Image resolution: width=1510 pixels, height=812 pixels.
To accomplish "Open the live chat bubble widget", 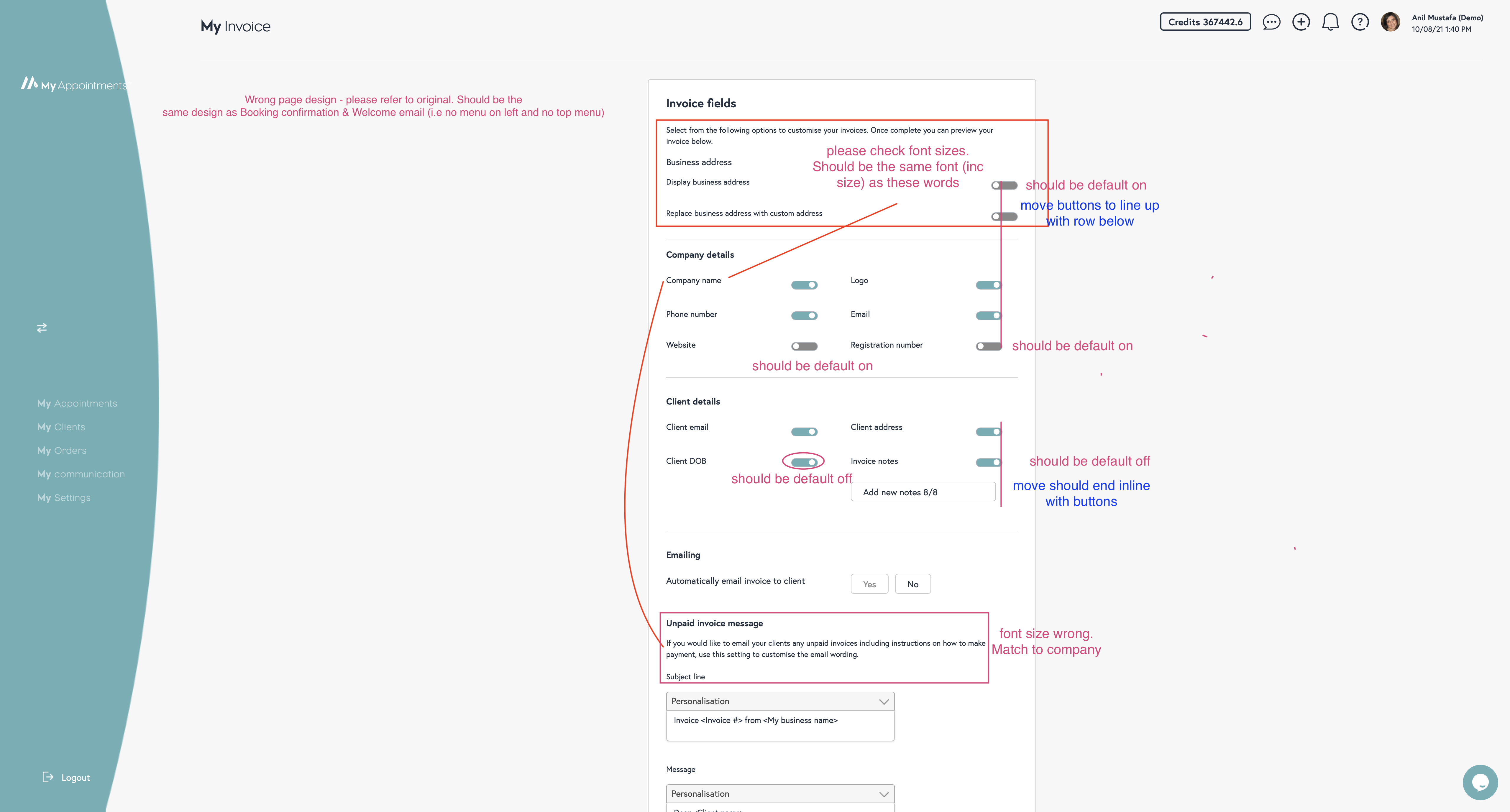I will (1480, 782).
